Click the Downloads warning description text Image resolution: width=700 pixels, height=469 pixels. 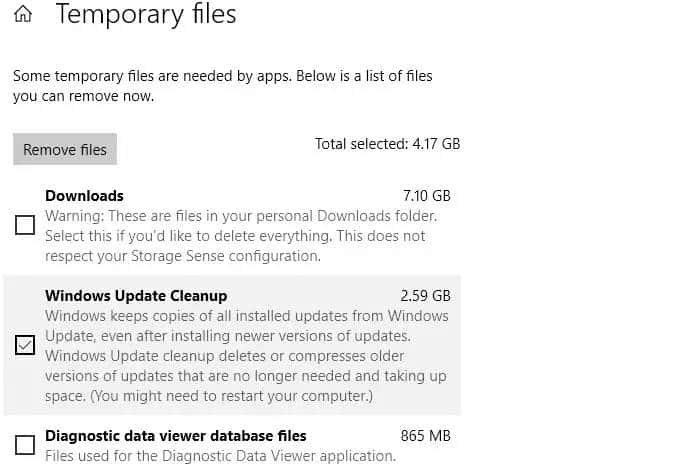coord(241,236)
